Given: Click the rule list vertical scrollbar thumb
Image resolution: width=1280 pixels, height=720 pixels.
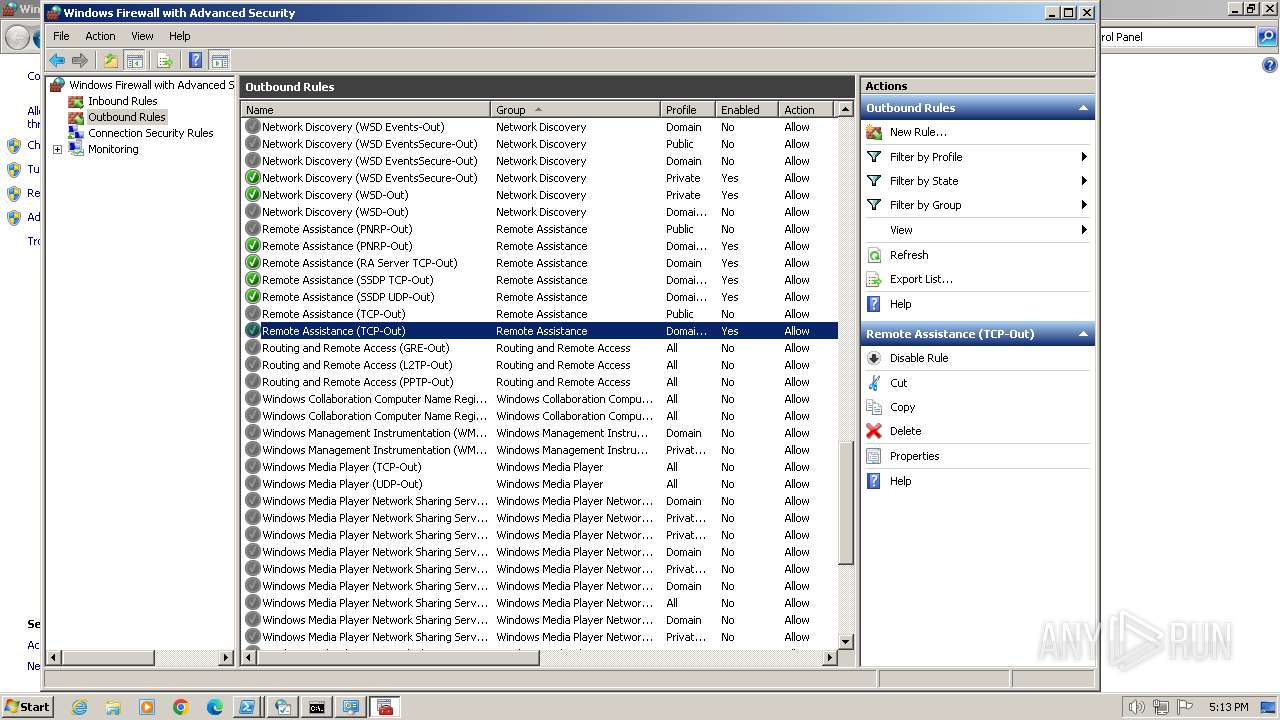Looking at the screenshot, I should (x=846, y=501).
